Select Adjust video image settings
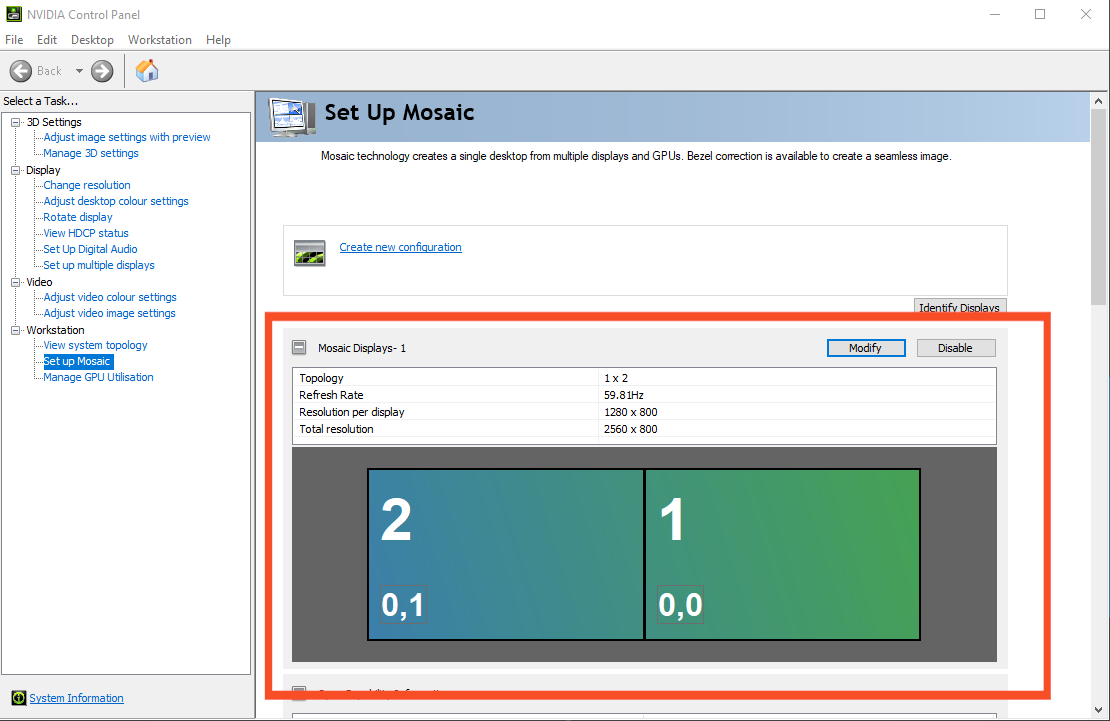Image resolution: width=1110 pixels, height=721 pixels. tap(109, 313)
